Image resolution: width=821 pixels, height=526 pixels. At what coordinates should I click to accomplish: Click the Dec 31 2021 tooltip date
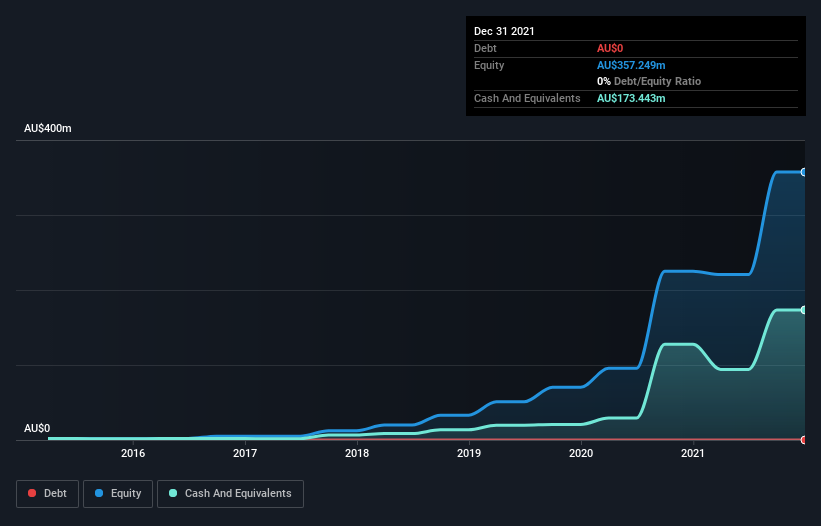point(504,31)
